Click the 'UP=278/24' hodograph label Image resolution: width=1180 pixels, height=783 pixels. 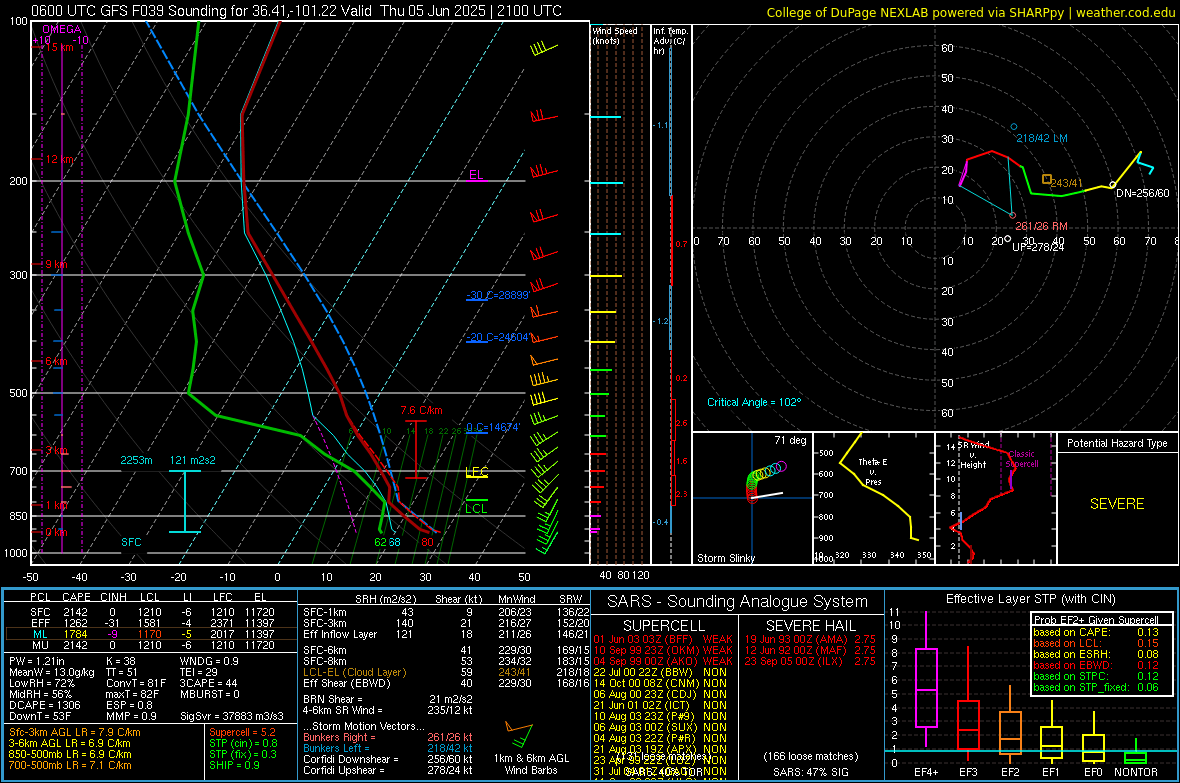[1038, 247]
